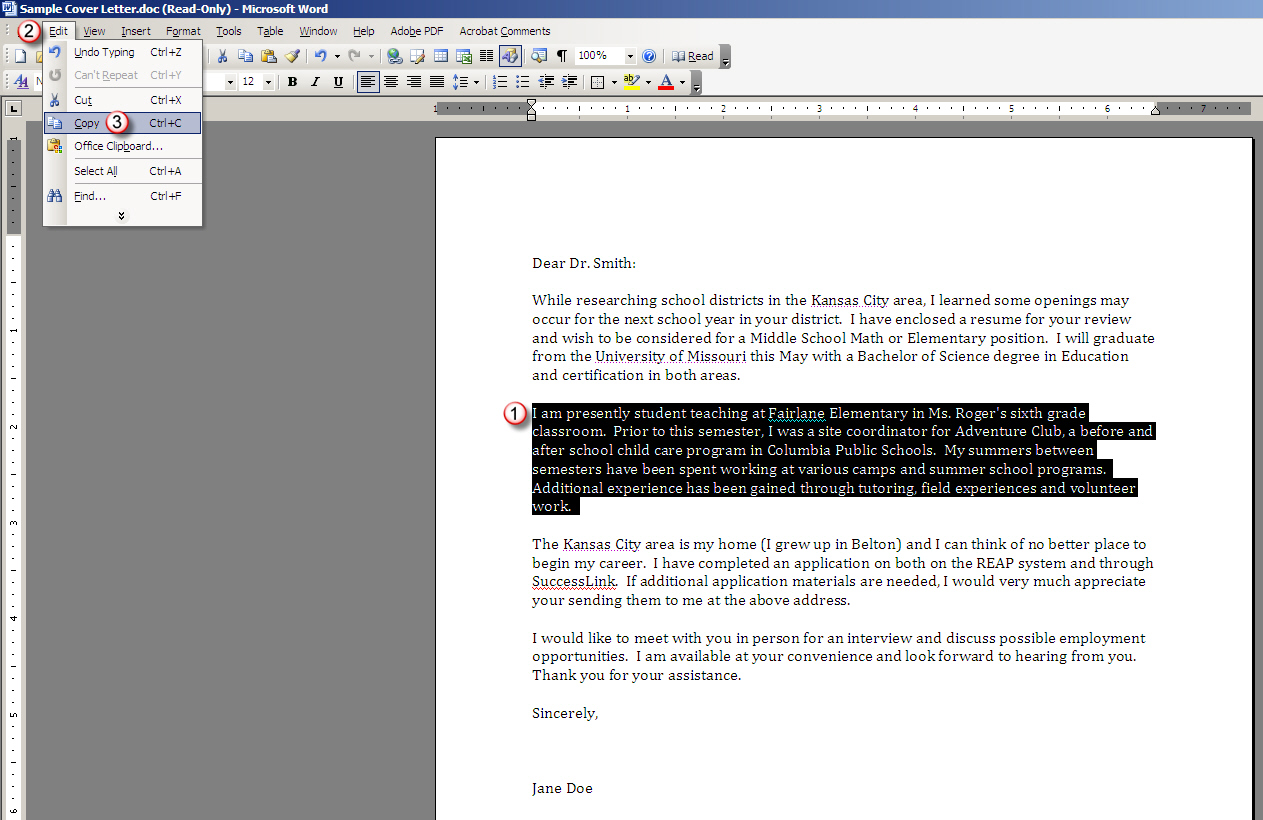Click the Insert Table icon
Screen dimensions: 1263x820
[440, 56]
